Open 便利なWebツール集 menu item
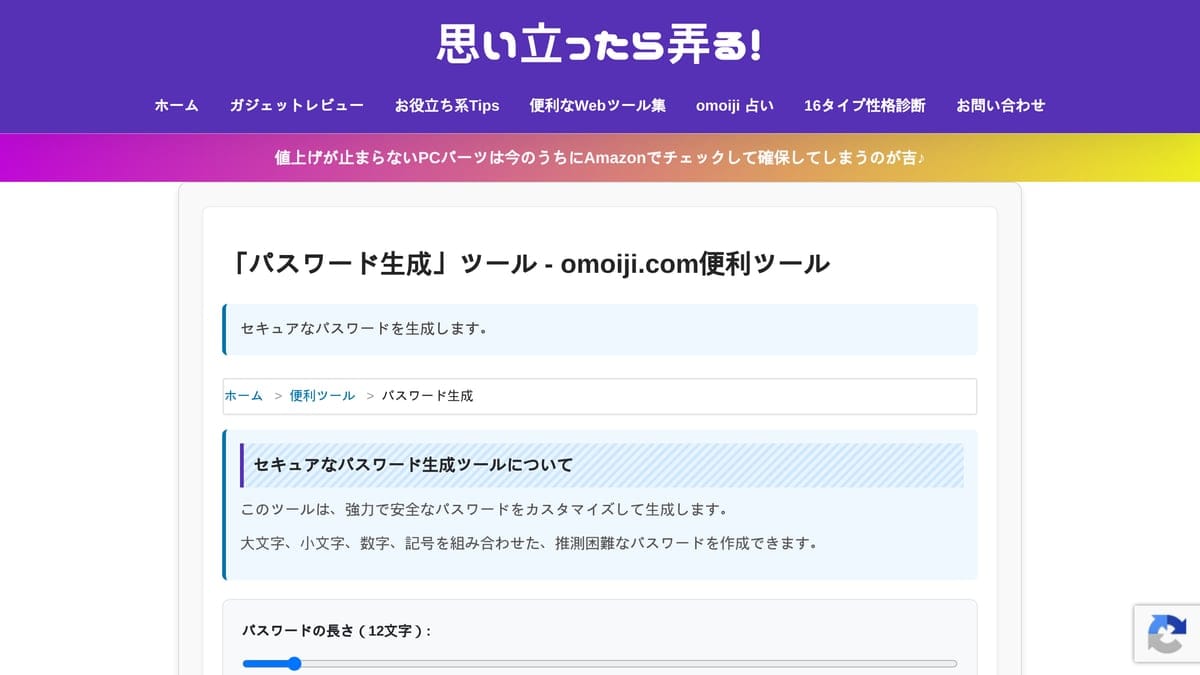 (x=598, y=105)
